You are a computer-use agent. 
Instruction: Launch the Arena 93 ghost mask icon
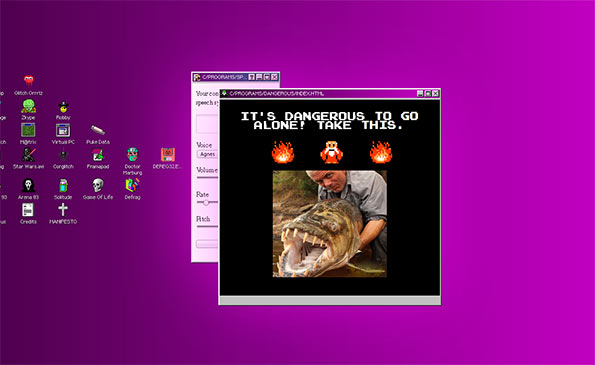click(28, 186)
